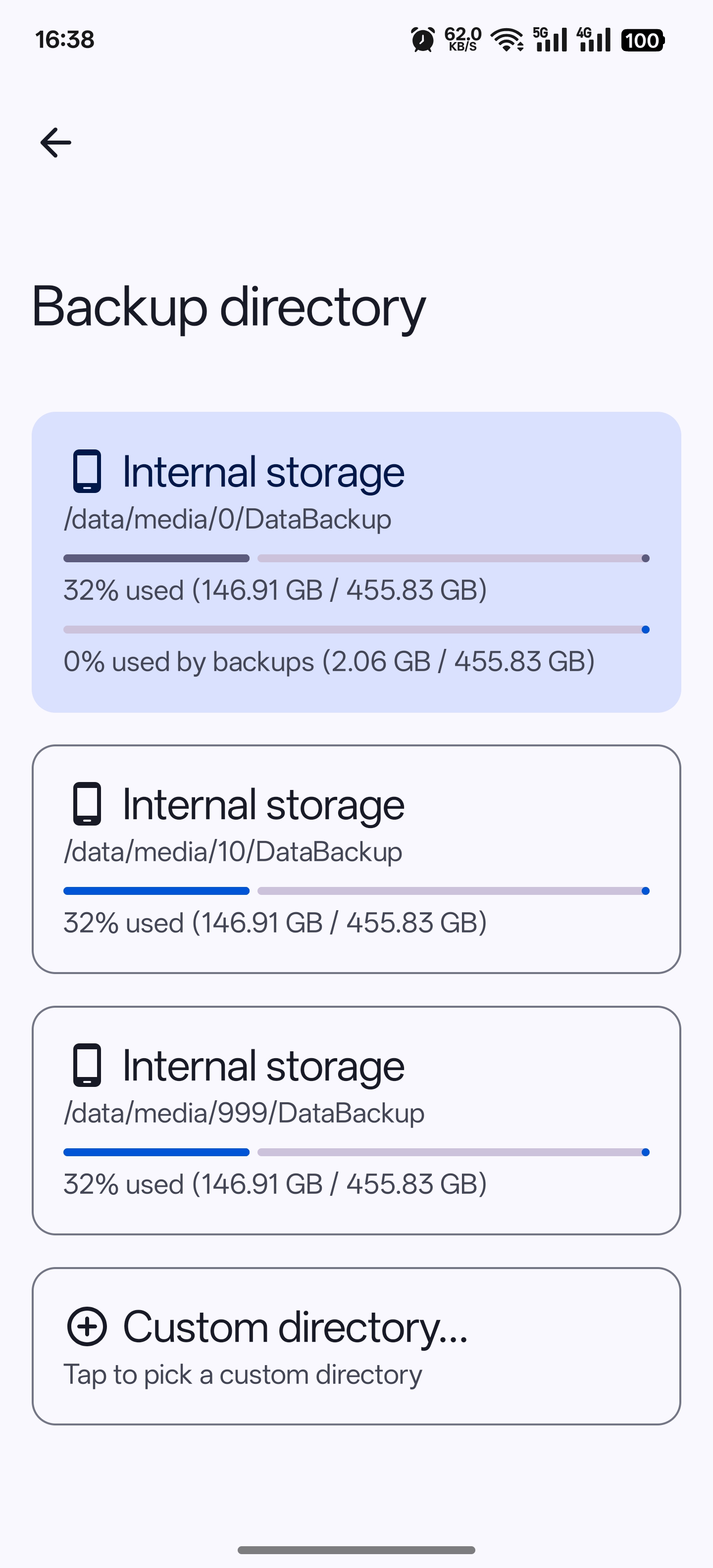Choose /data/media/10/DataBackup as backup location
713x1568 pixels.
tap(356, 863)
